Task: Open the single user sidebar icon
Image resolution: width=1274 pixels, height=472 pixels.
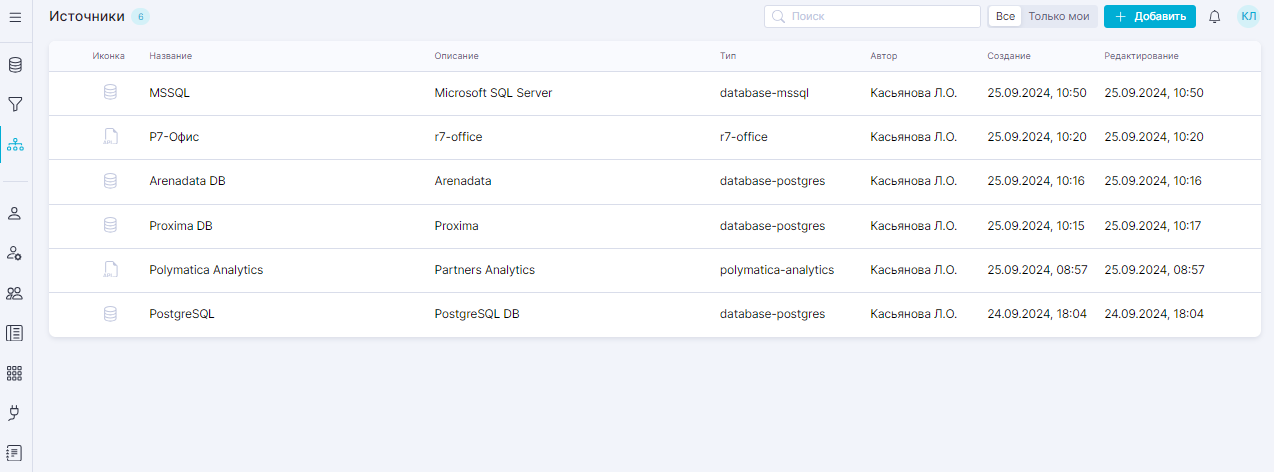Action: click(15, 213)
